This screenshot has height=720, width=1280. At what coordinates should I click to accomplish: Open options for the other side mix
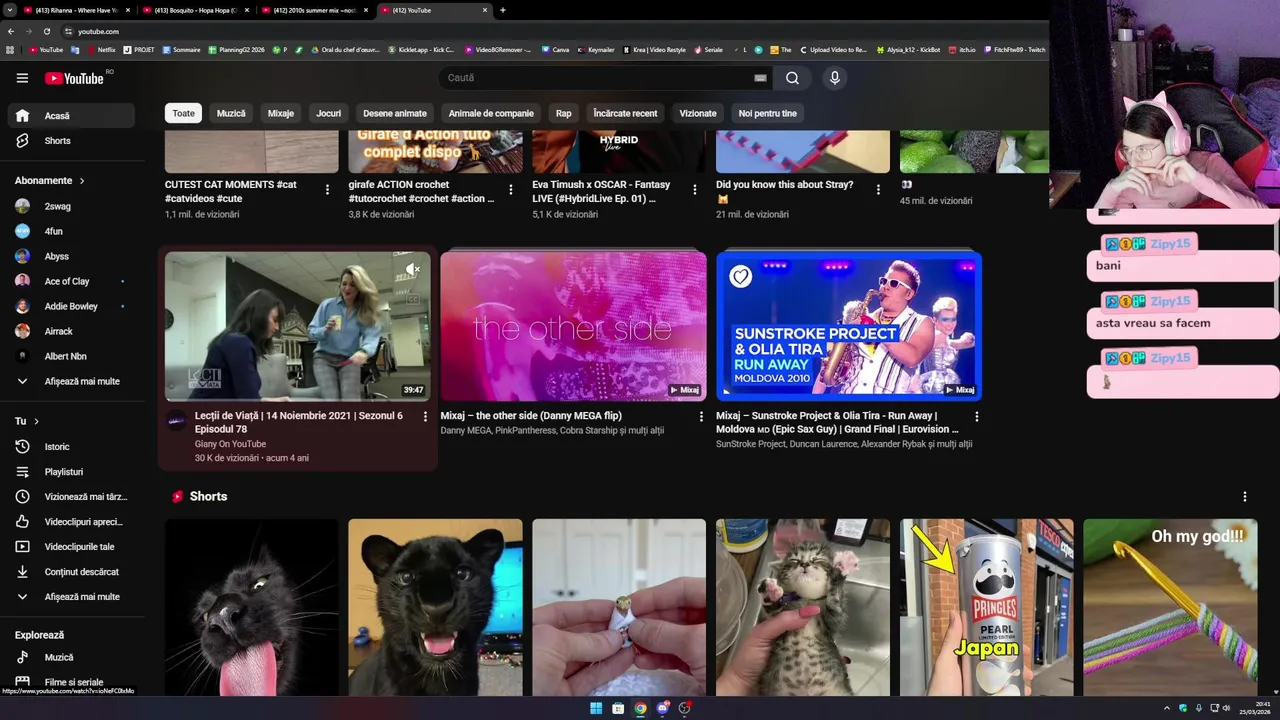point(701,417)
